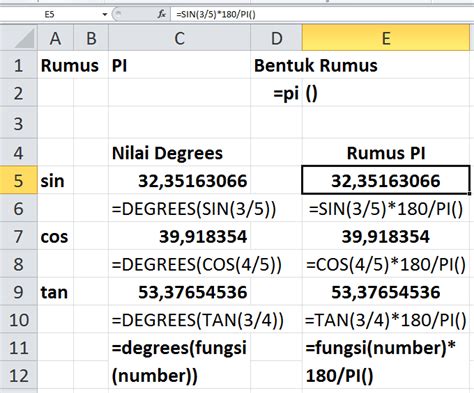This screenshot has width=474, height=393.
Task: Click the Name Box showing E5
Action: [x=50, y=14]
